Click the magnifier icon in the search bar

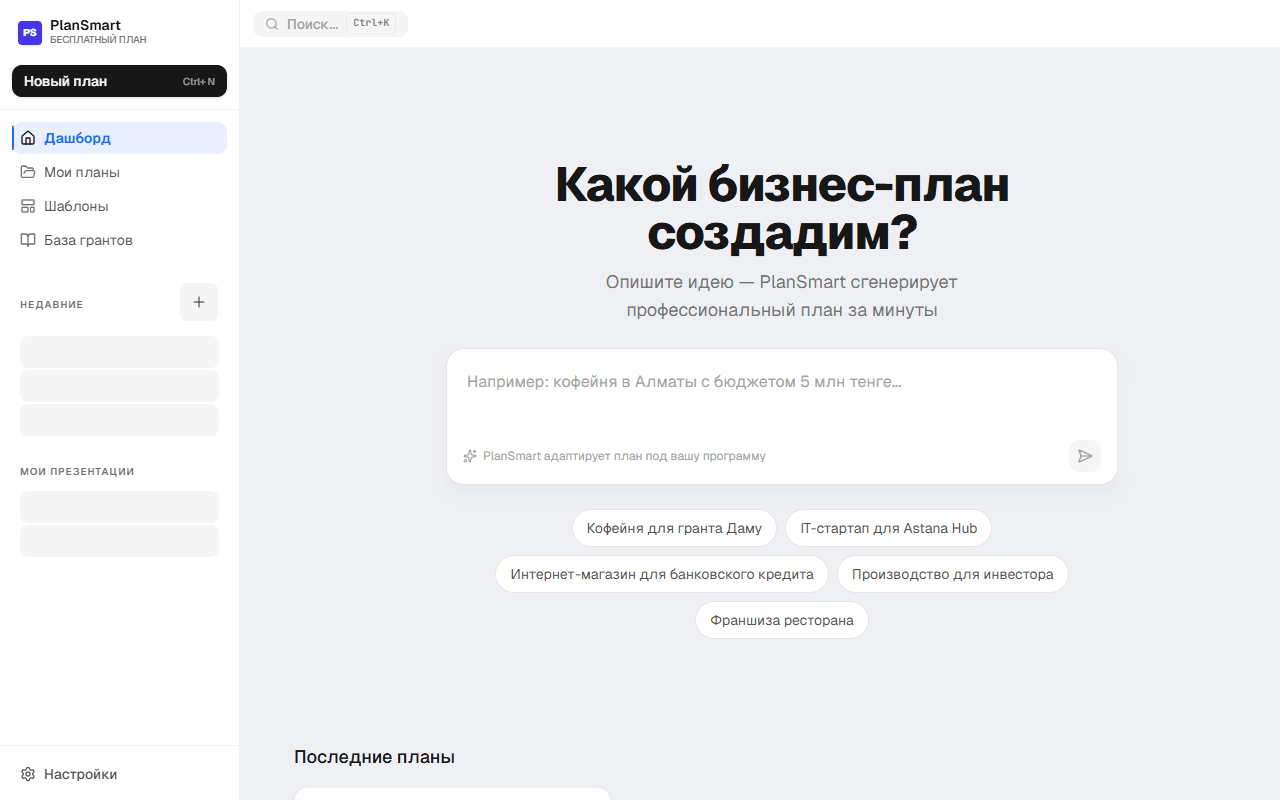click(270, 23)
